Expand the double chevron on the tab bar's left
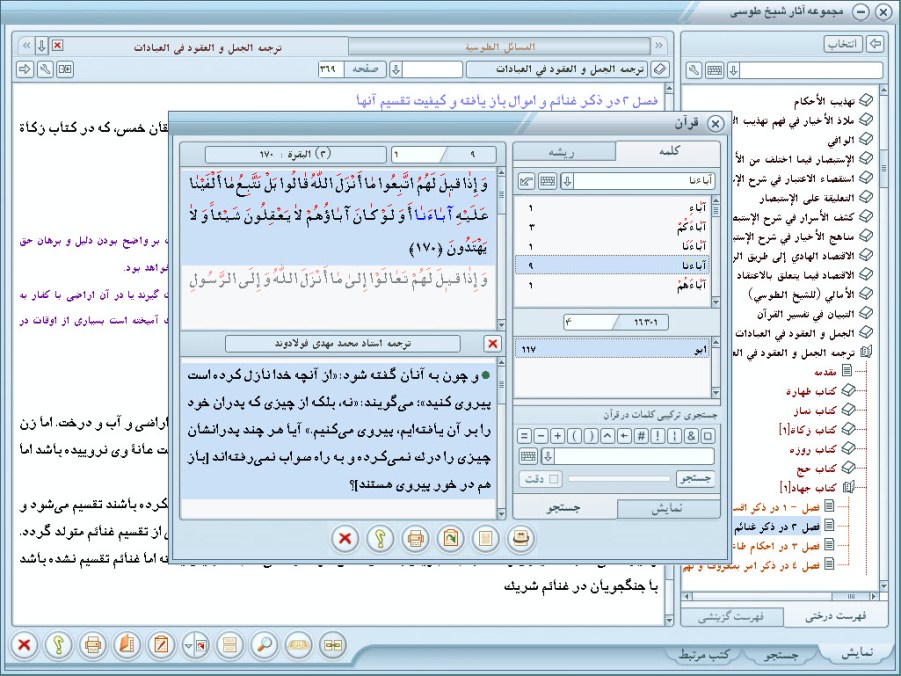Image resolution: width=901 pixels, height=676 pixels. 26,45
